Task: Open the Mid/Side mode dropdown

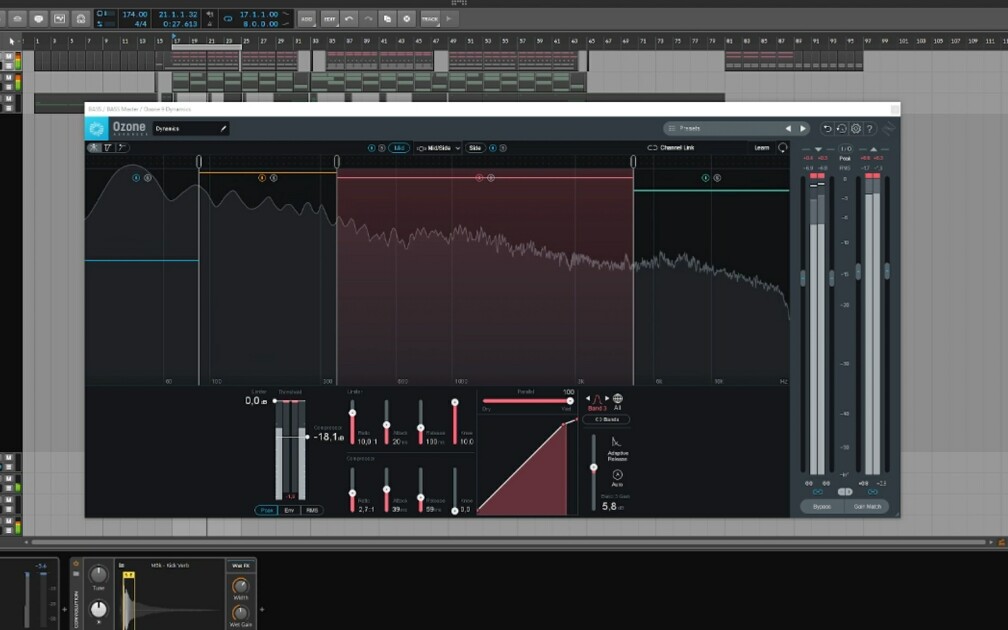Action: (438, 148)
